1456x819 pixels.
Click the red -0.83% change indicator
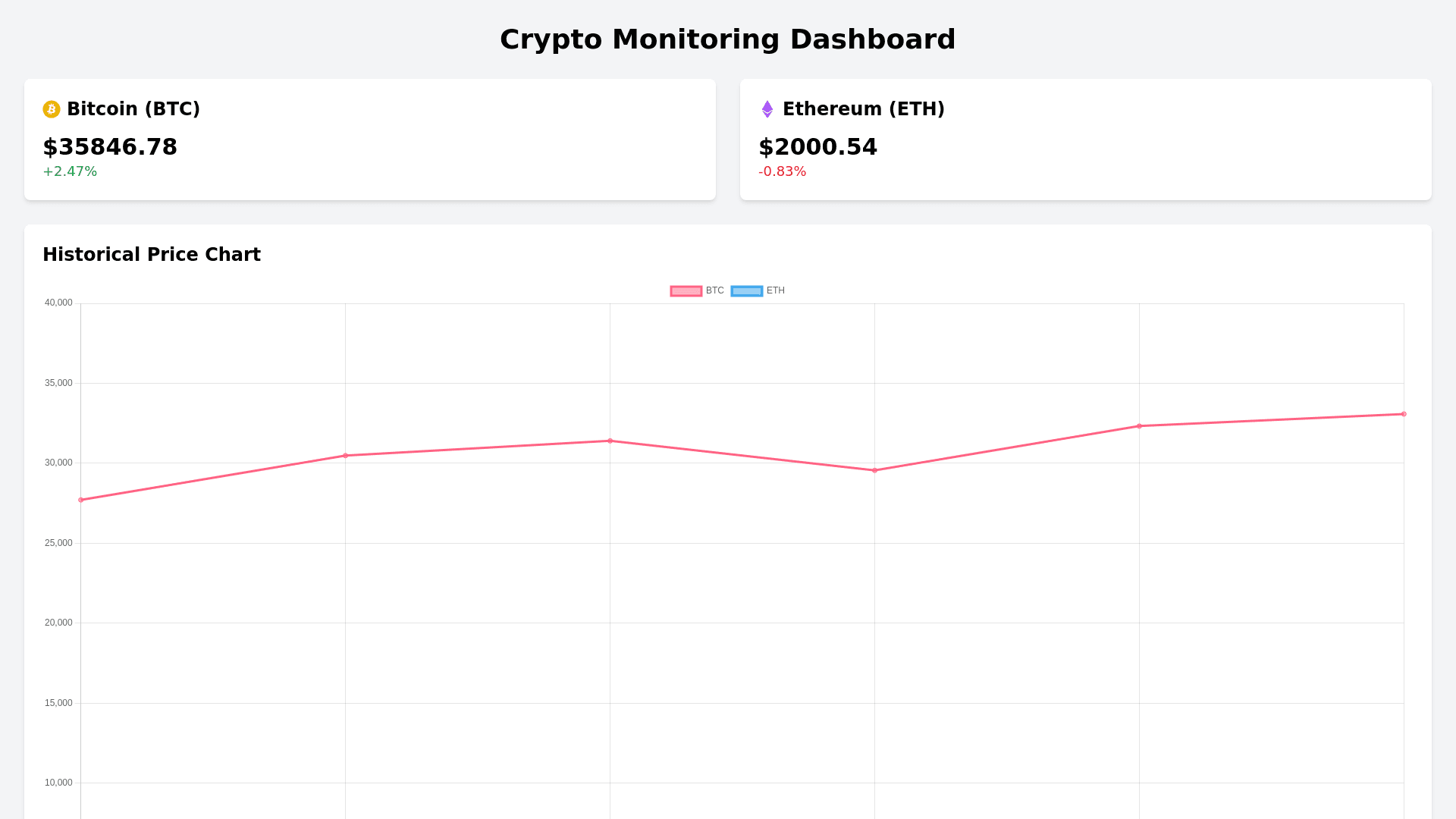782,171
